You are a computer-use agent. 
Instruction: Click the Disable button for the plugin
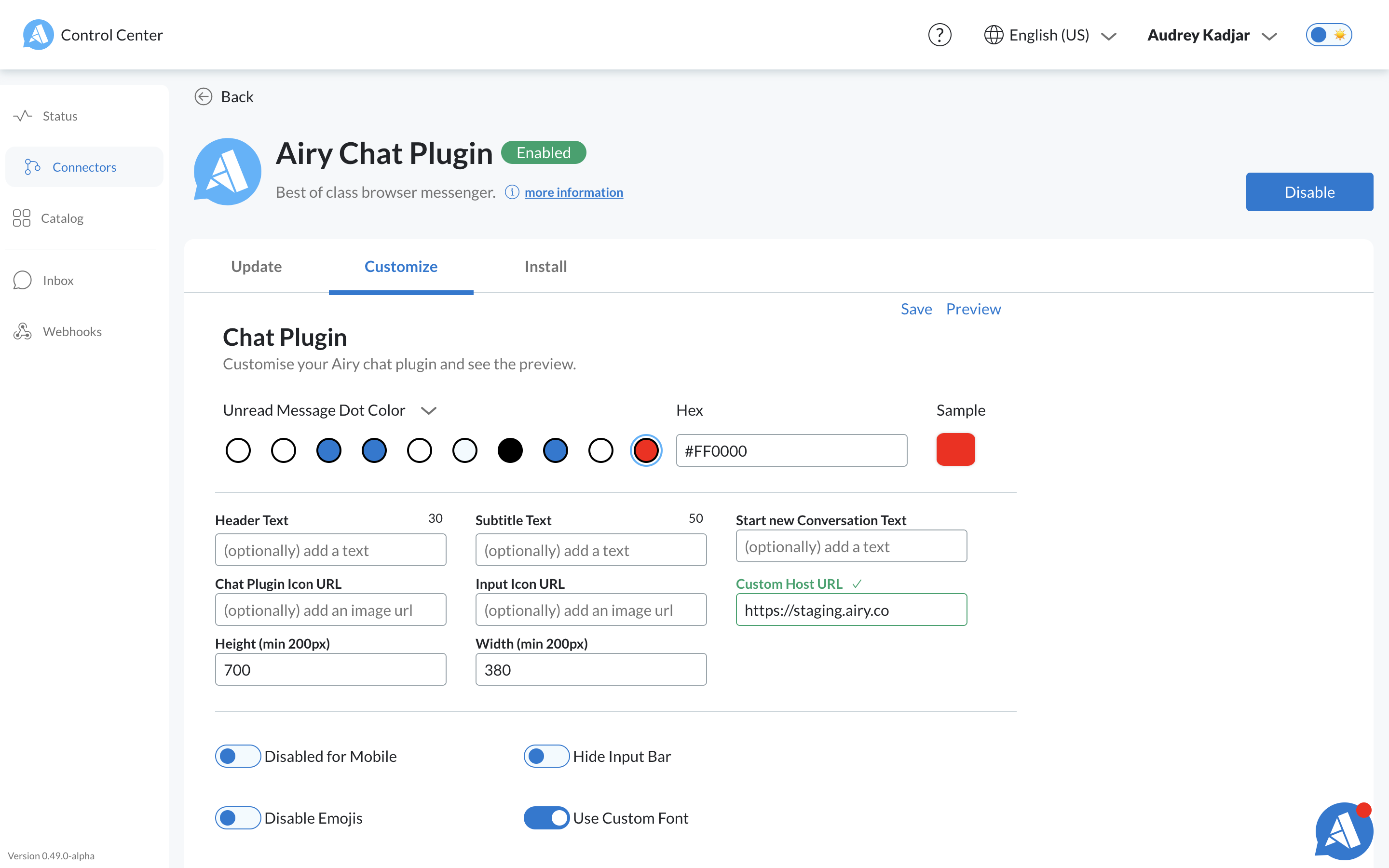[x=1309, y=192]
